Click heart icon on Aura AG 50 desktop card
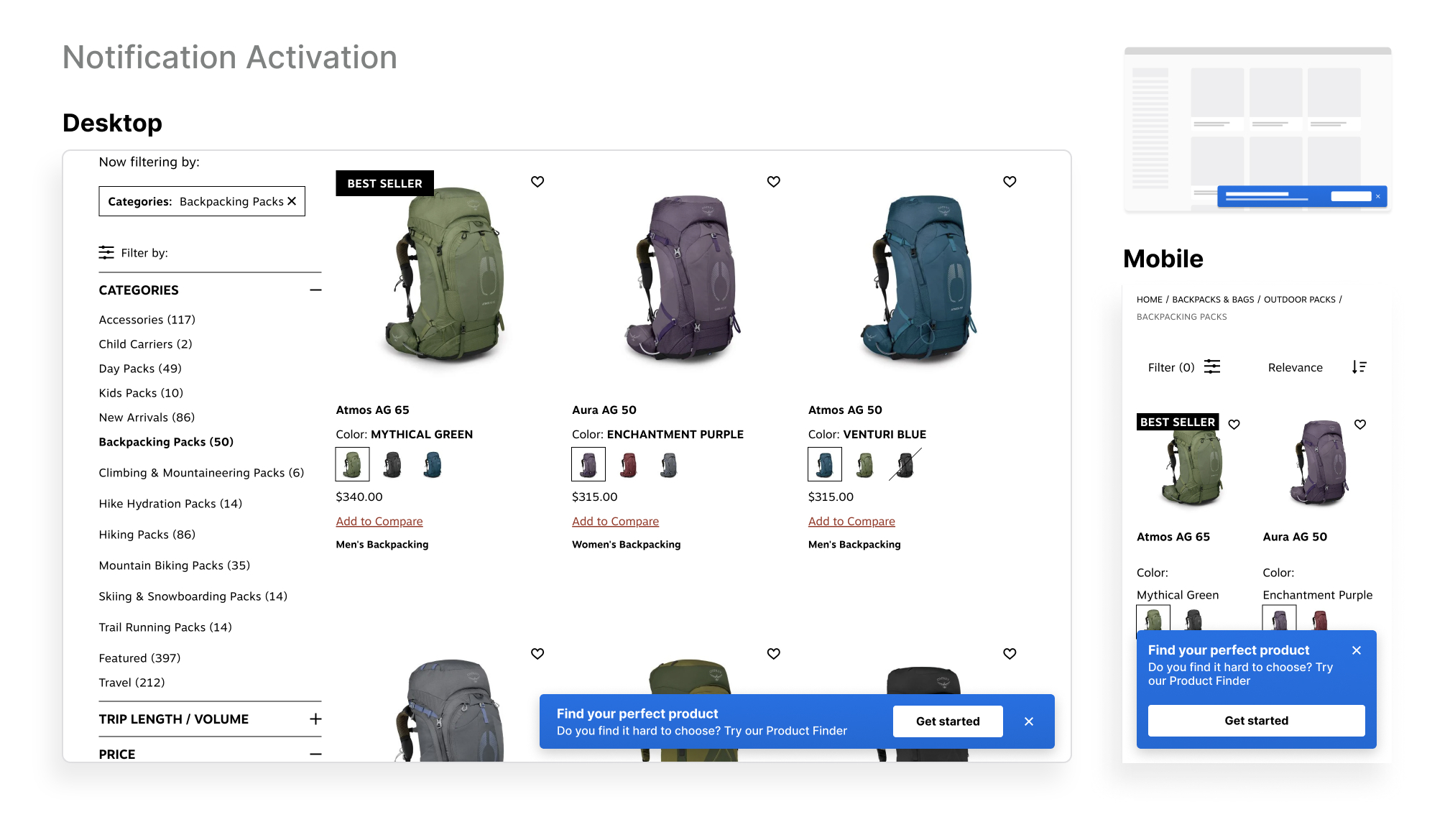This screenshot has height=840, width=1450. coord(773,182)
